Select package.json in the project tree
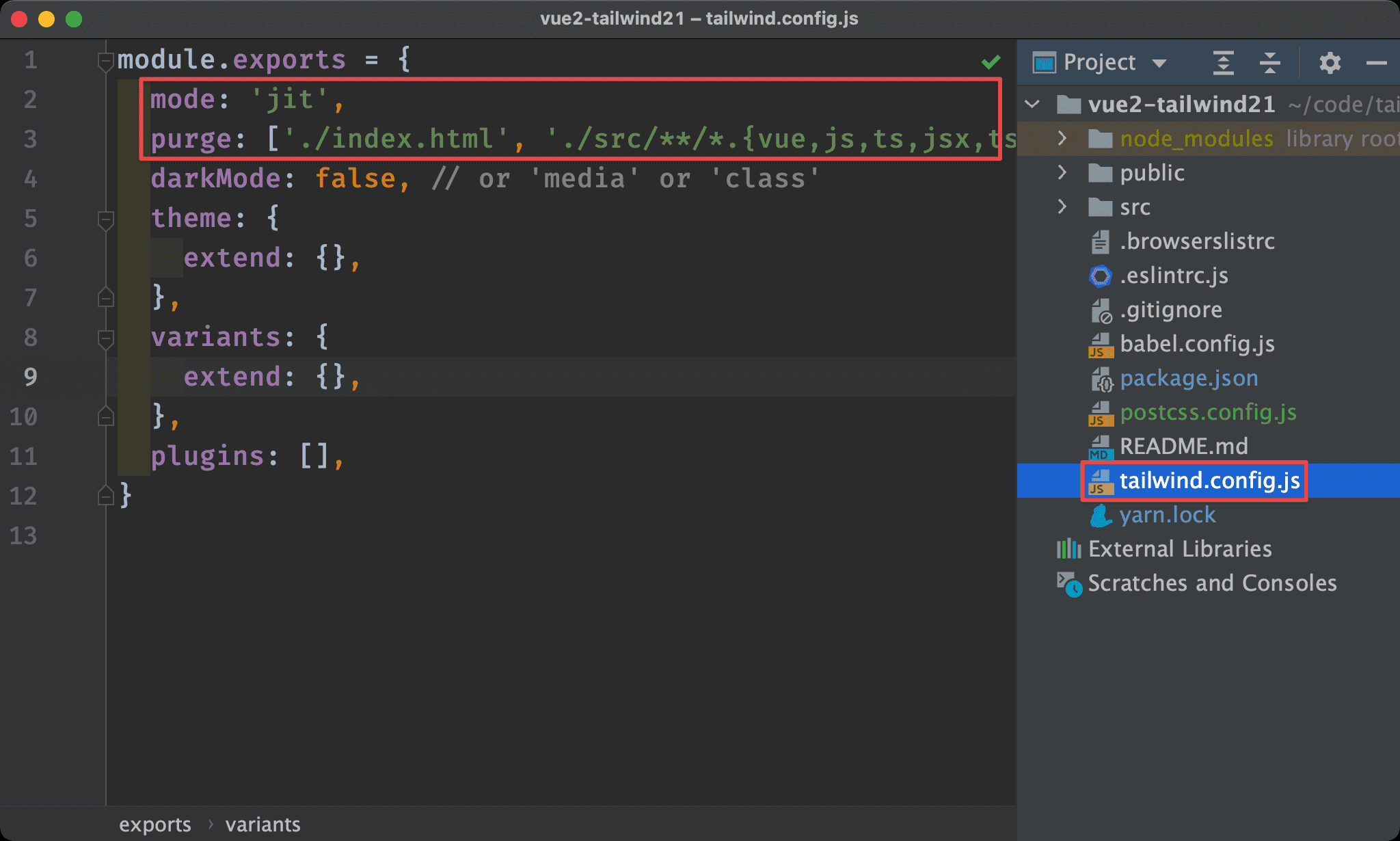This screenshot has height=841, width=1400. [x=1189, y=378]
